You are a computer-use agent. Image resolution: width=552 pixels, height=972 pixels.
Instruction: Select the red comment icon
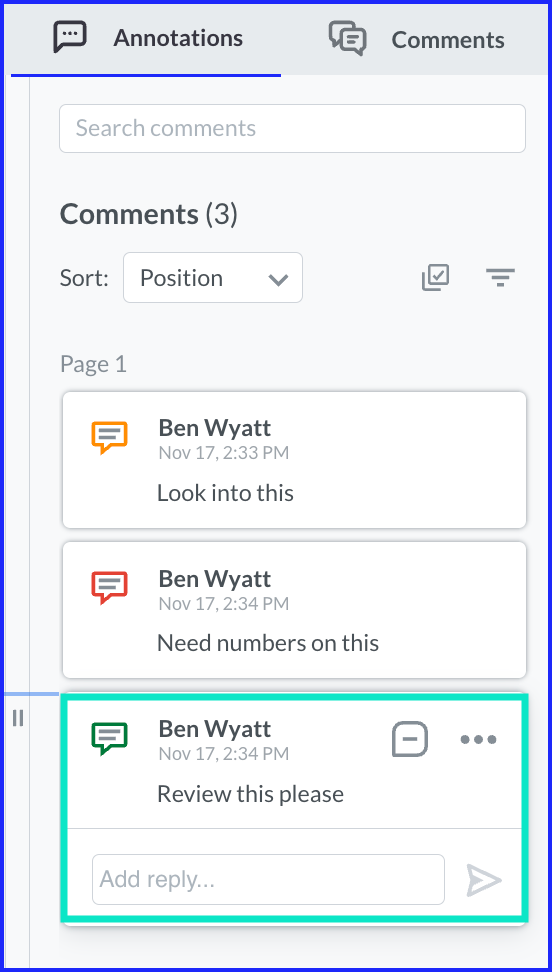[x=109, y=587]
